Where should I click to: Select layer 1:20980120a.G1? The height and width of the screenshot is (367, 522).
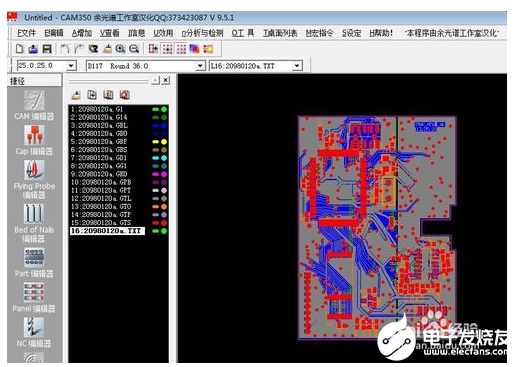[x=97, y=109]
